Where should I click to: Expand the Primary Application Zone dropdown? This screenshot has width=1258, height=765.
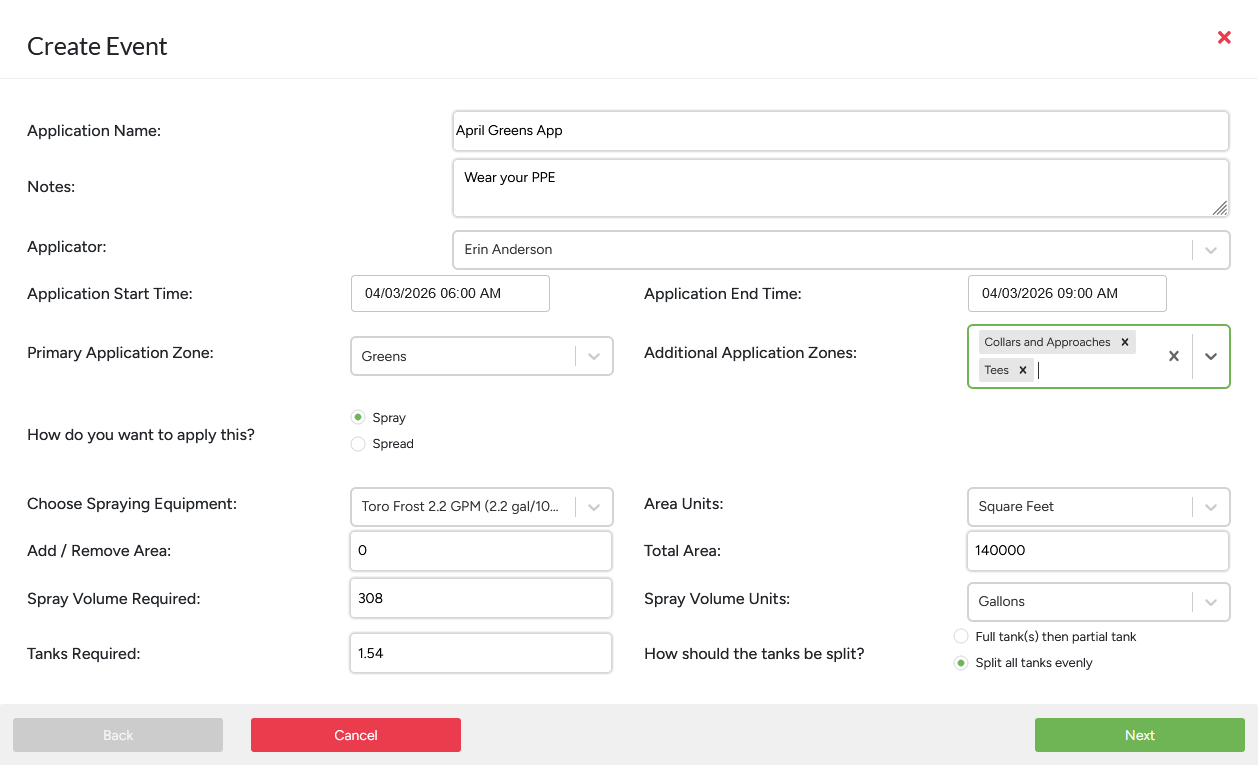coord(593,356)
